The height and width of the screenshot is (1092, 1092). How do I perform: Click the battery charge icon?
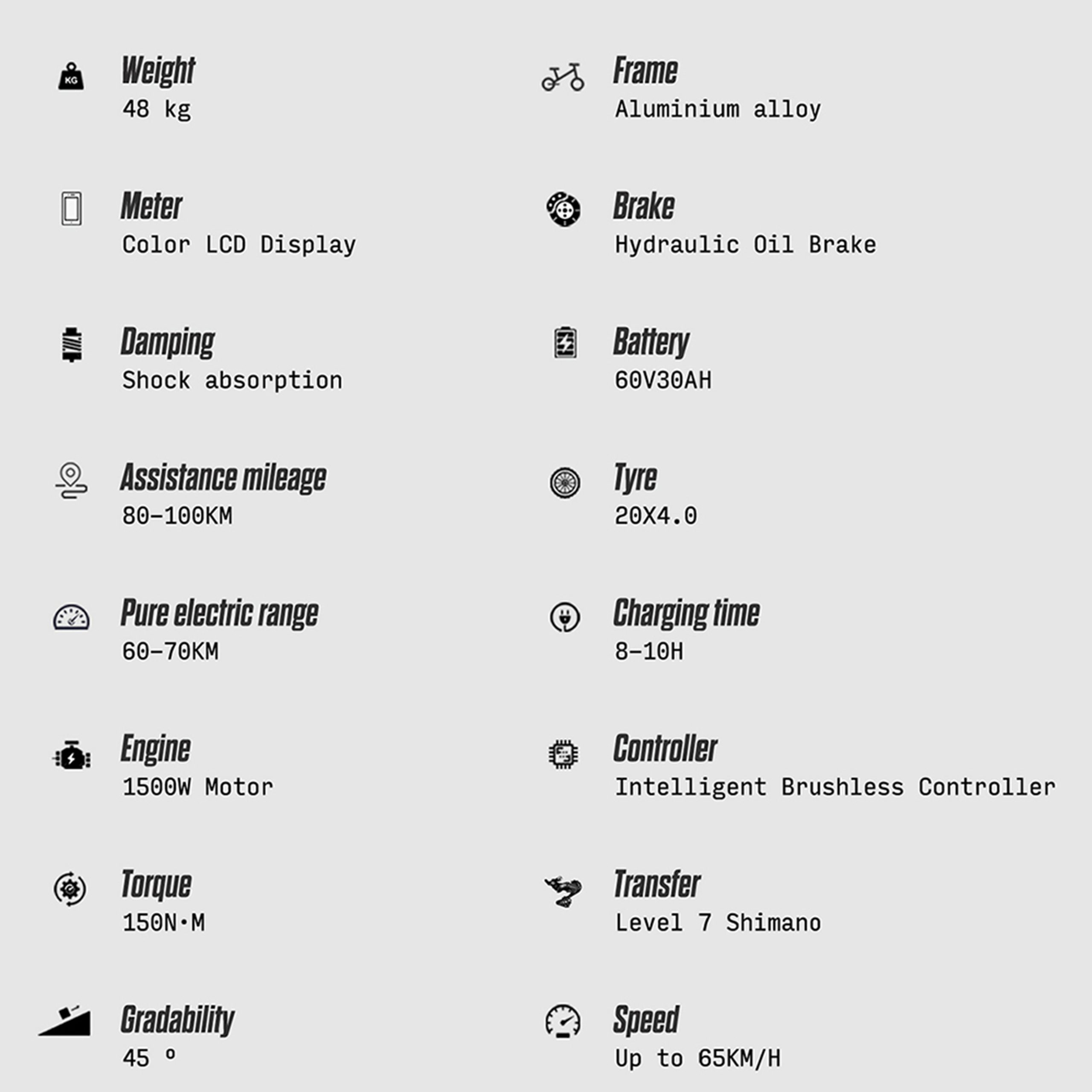point(565,343)
